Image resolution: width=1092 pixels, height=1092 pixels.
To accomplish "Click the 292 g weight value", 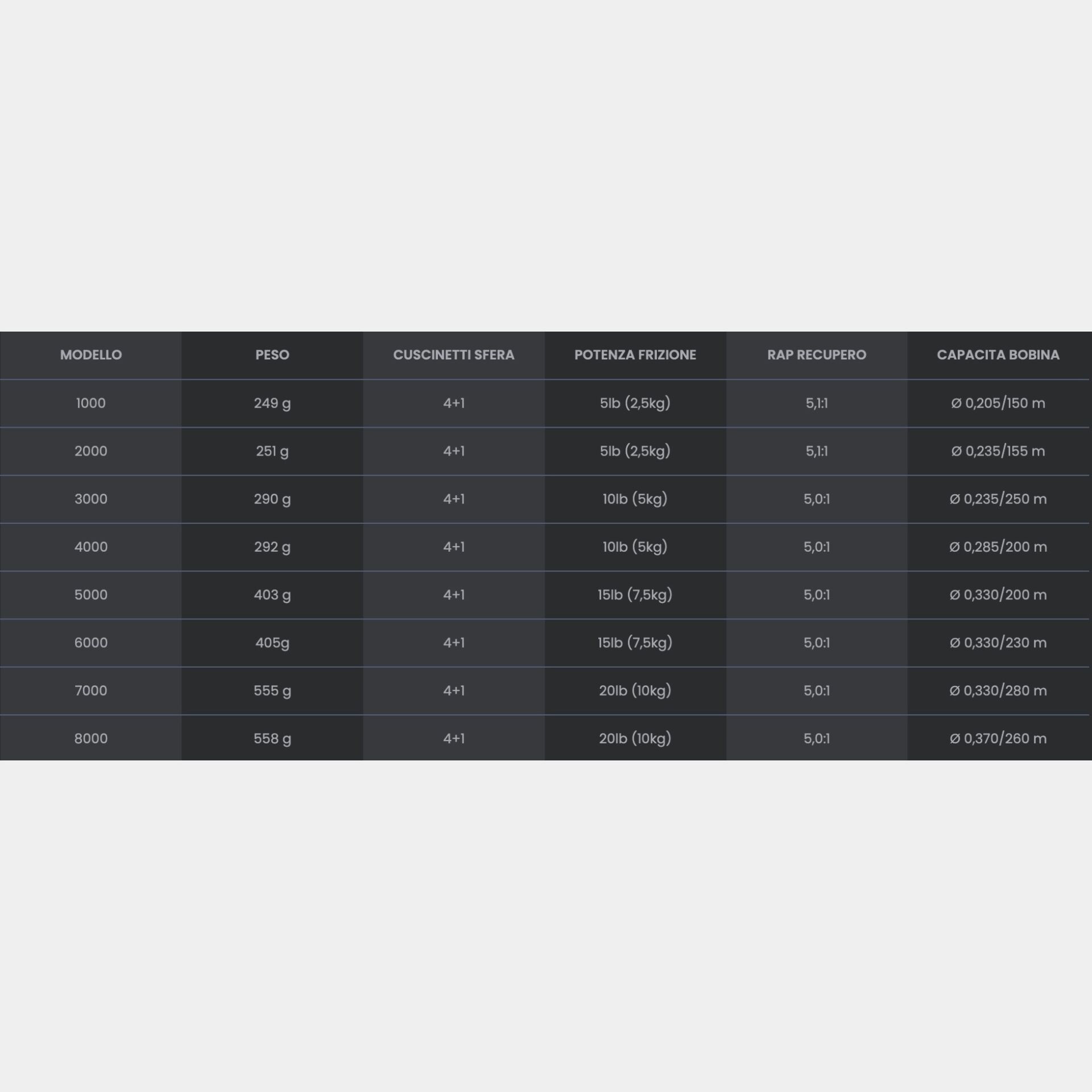I will (272, 547).
